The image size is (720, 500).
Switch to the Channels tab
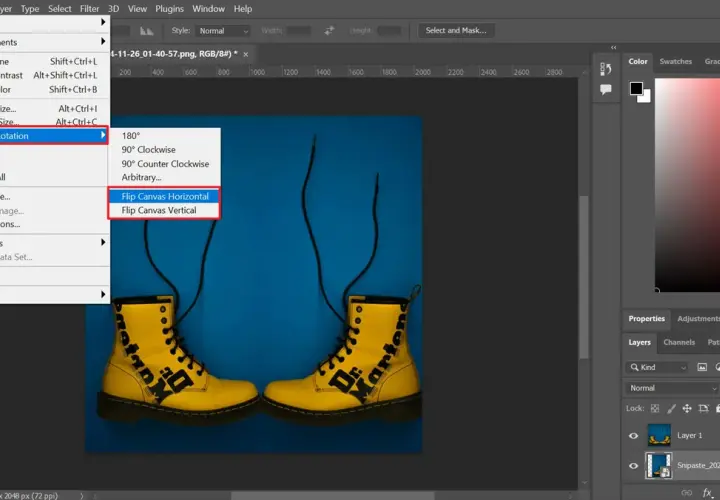pyautogui.click(x=679, y=342)
